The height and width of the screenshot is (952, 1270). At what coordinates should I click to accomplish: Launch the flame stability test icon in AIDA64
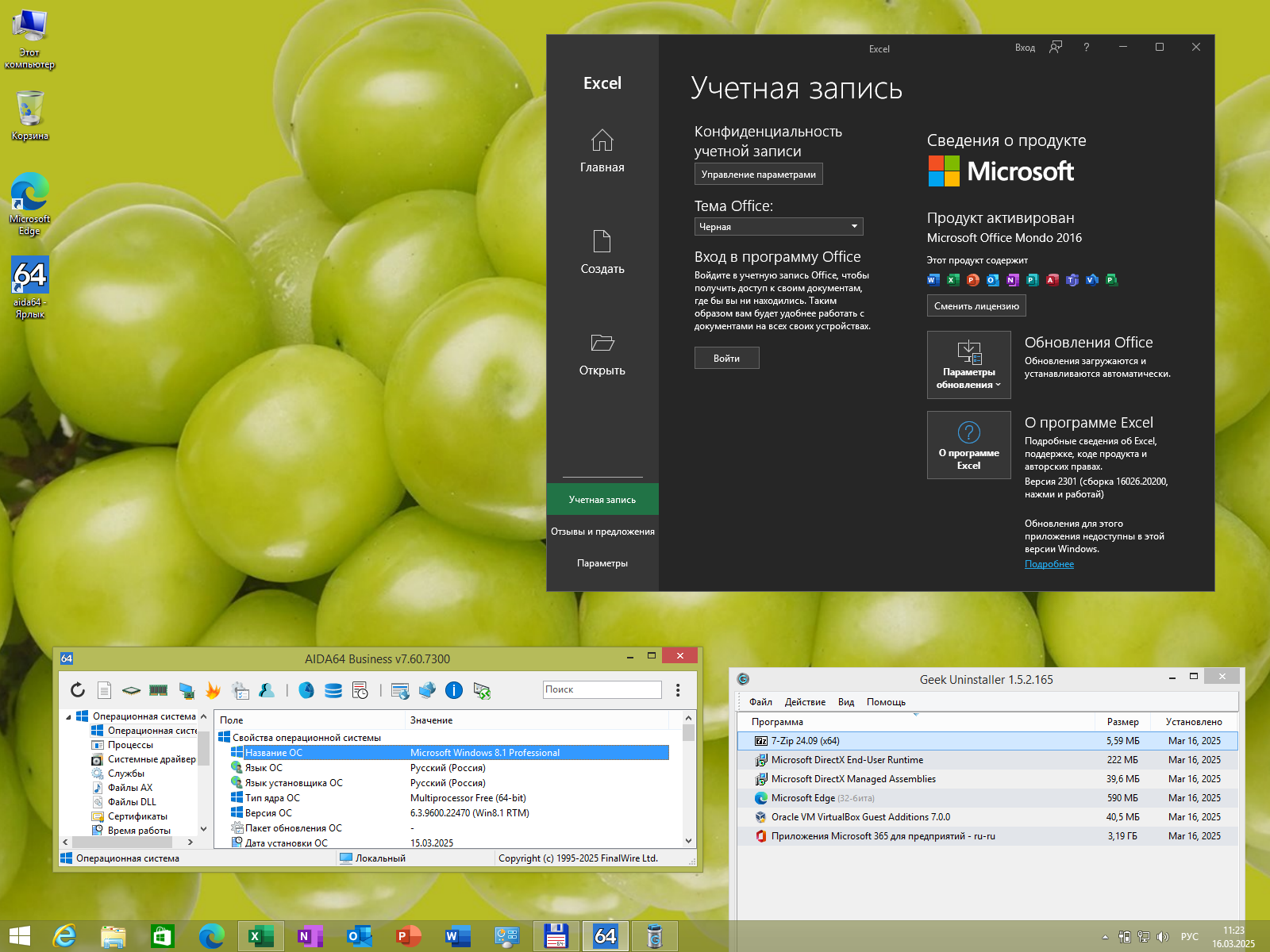click(x=213, y=690)
